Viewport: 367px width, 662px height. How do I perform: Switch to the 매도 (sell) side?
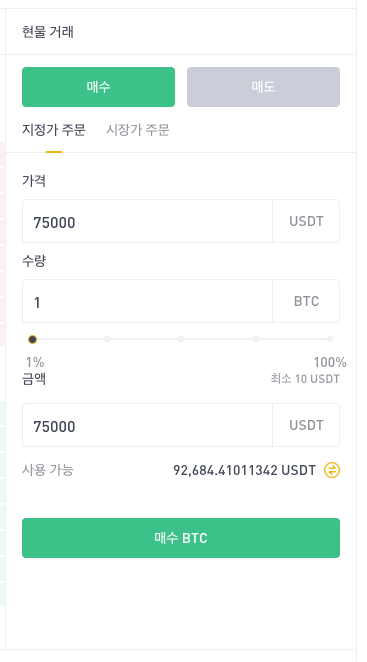(x=264, y=87)
